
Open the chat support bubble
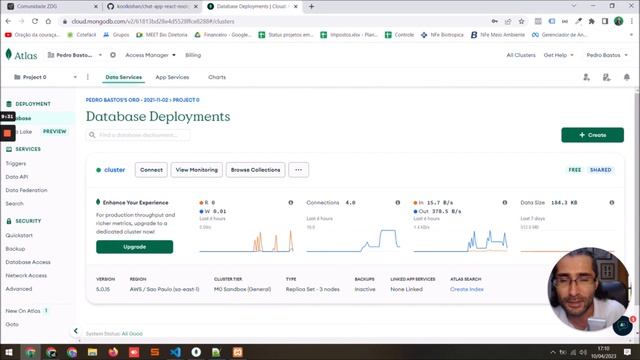point(623,325)
